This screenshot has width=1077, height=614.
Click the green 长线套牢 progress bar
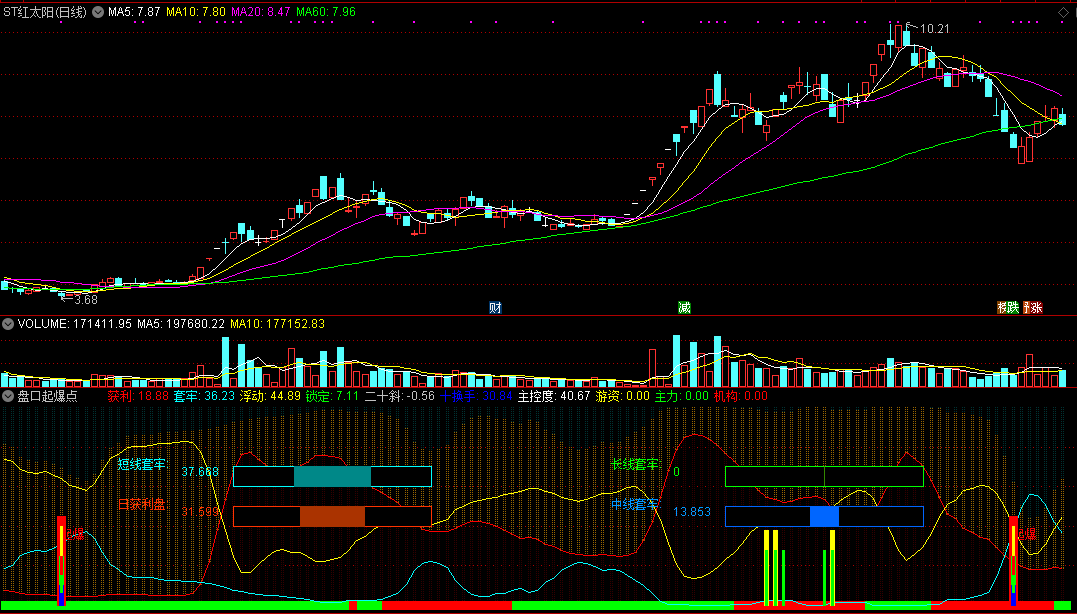click(x=824, y=476)
